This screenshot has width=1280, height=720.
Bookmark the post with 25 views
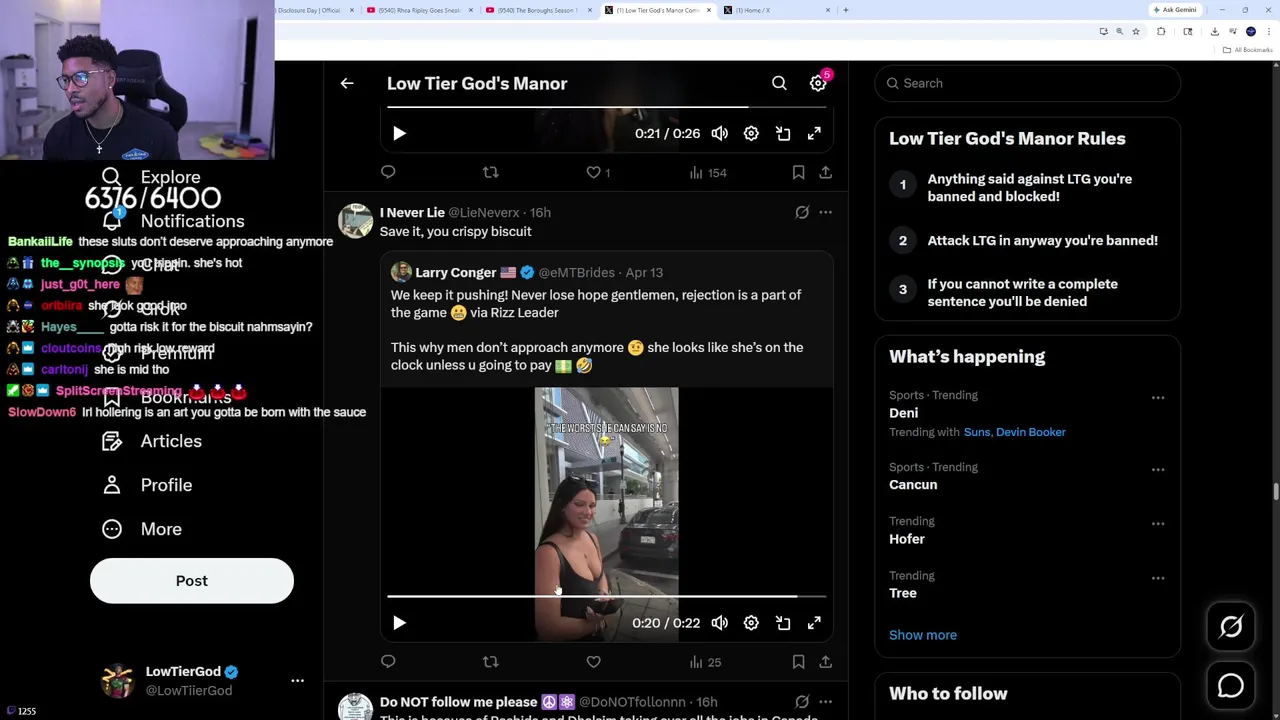(x=798, y=661)
